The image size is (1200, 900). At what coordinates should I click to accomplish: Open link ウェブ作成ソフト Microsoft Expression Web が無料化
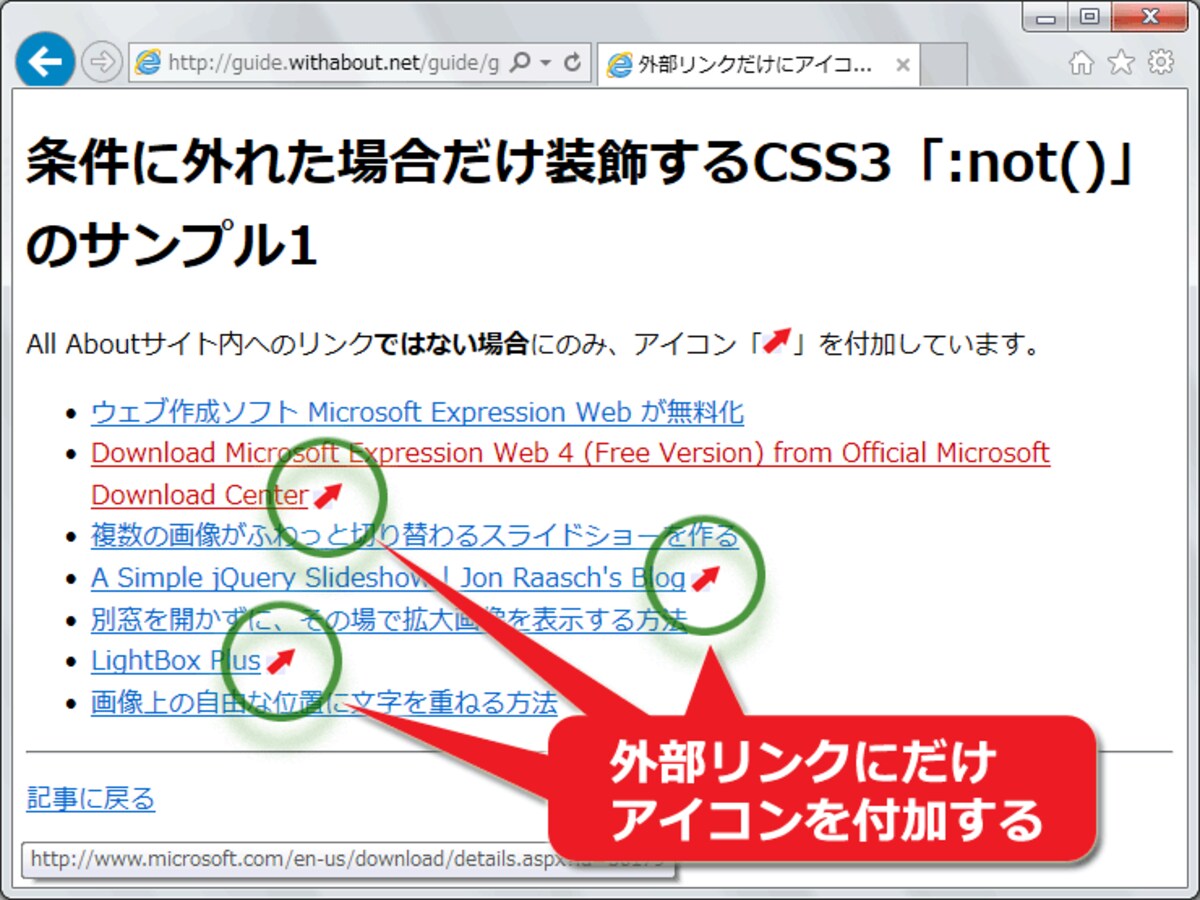[417, 412]
